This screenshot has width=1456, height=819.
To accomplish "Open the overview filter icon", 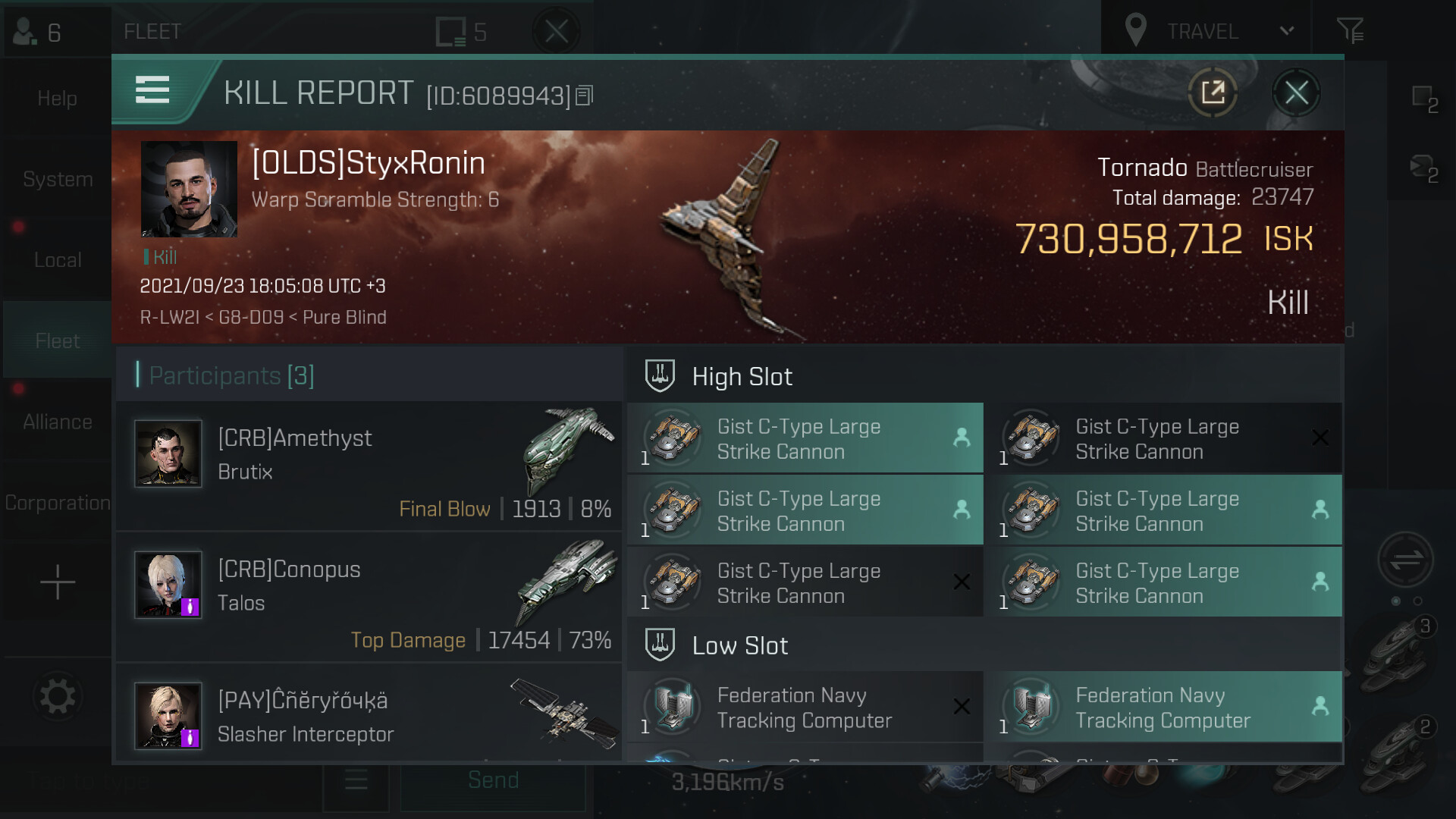I will pos(1350,31).
